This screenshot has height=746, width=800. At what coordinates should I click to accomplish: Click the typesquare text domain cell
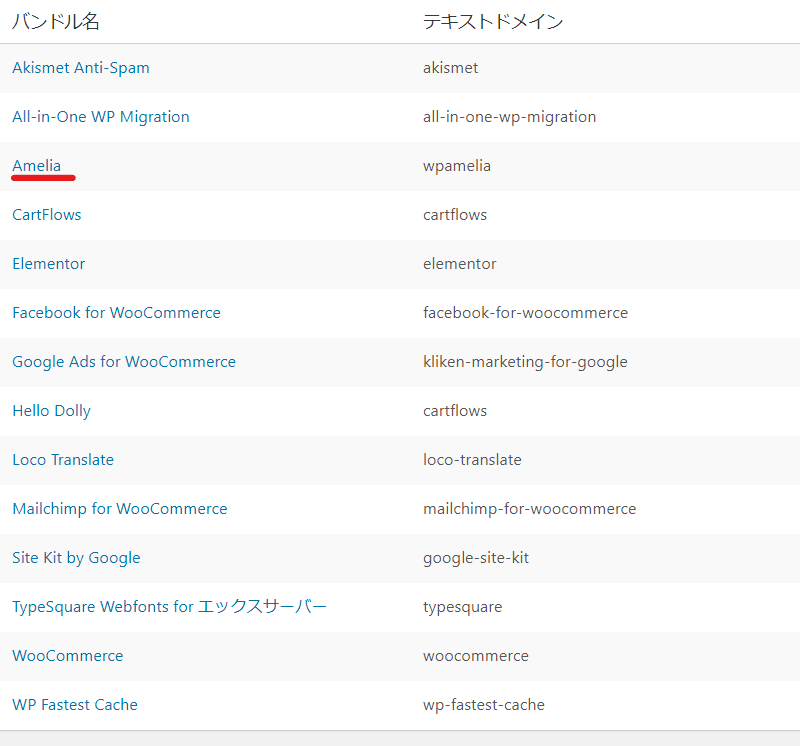coord(462,607)
